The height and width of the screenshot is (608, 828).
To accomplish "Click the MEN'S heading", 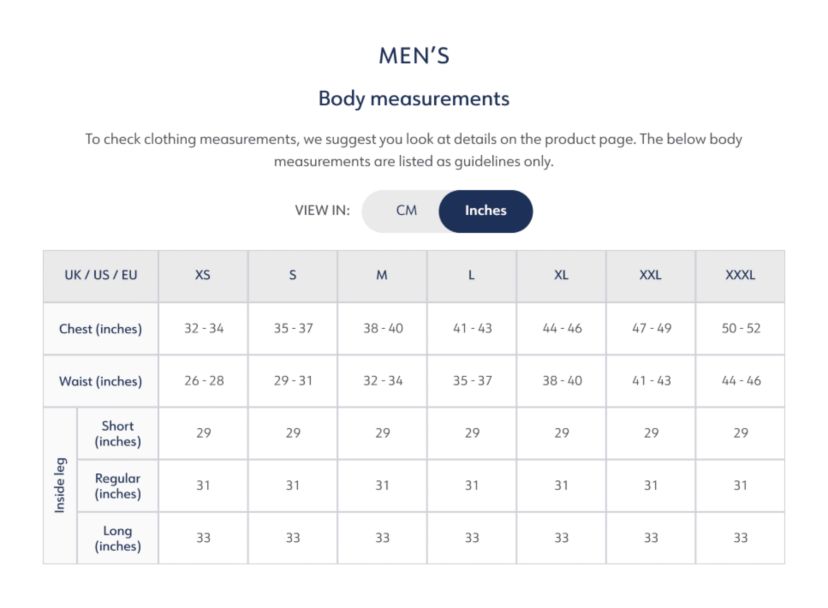I will tap(413, 56).
